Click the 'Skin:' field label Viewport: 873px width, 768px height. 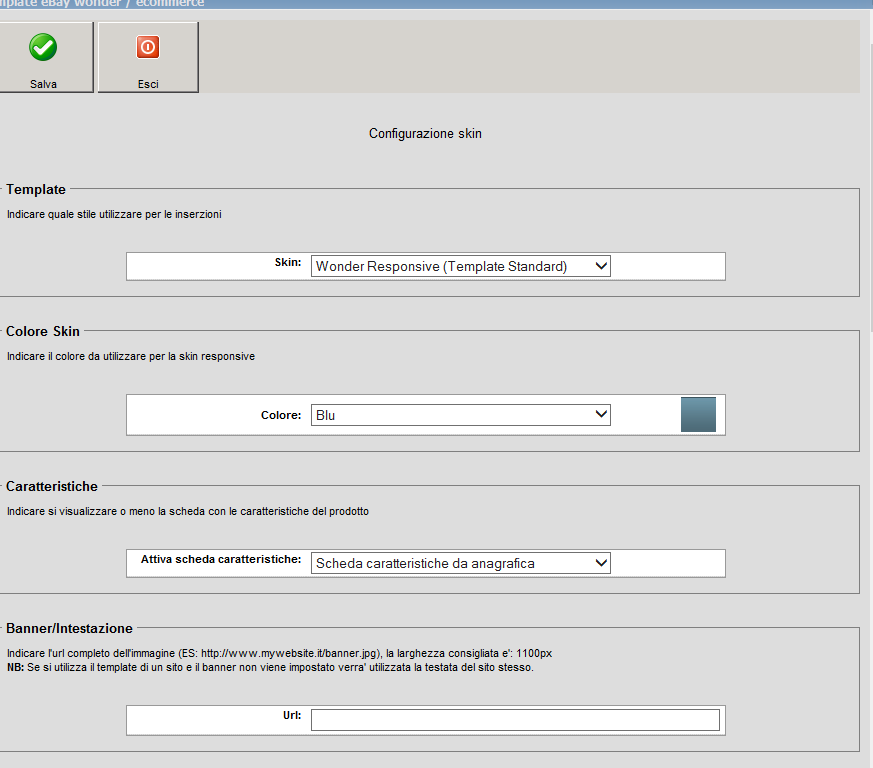288,262
